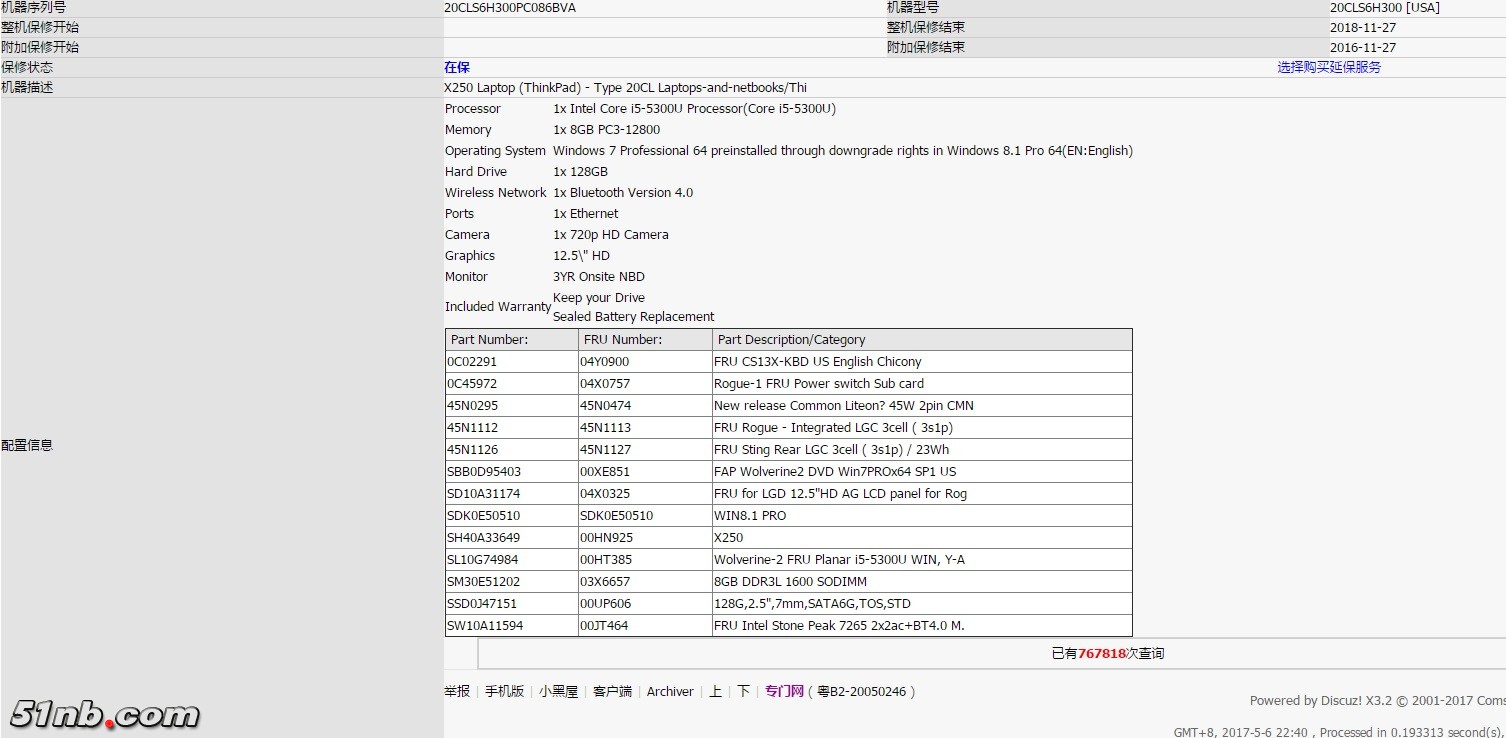Click the Bluetooth Version 4.0 text
Screen dimensions: 1506x738
point(623,193)
